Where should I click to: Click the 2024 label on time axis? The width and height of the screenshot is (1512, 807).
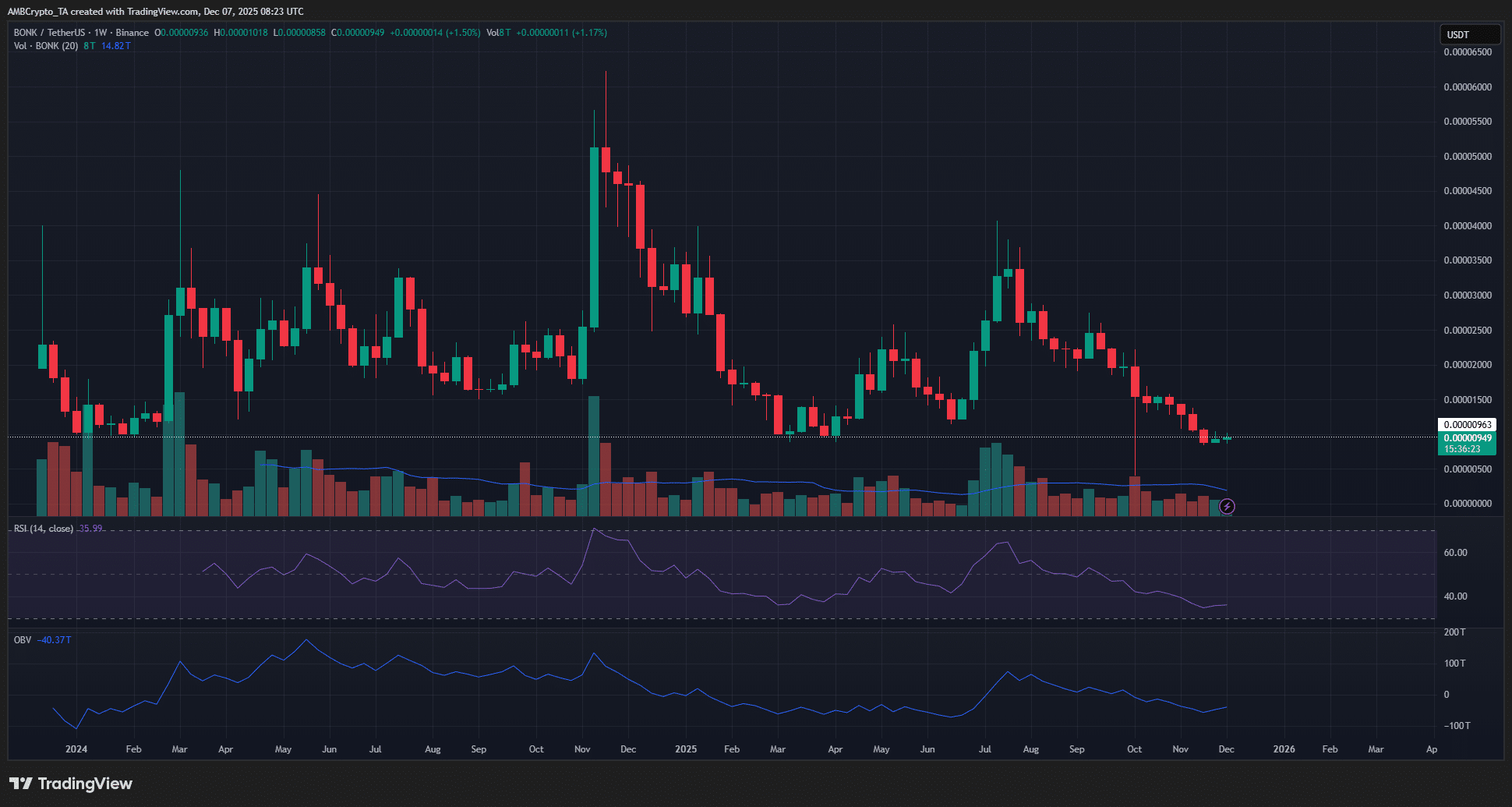(76, 749)
